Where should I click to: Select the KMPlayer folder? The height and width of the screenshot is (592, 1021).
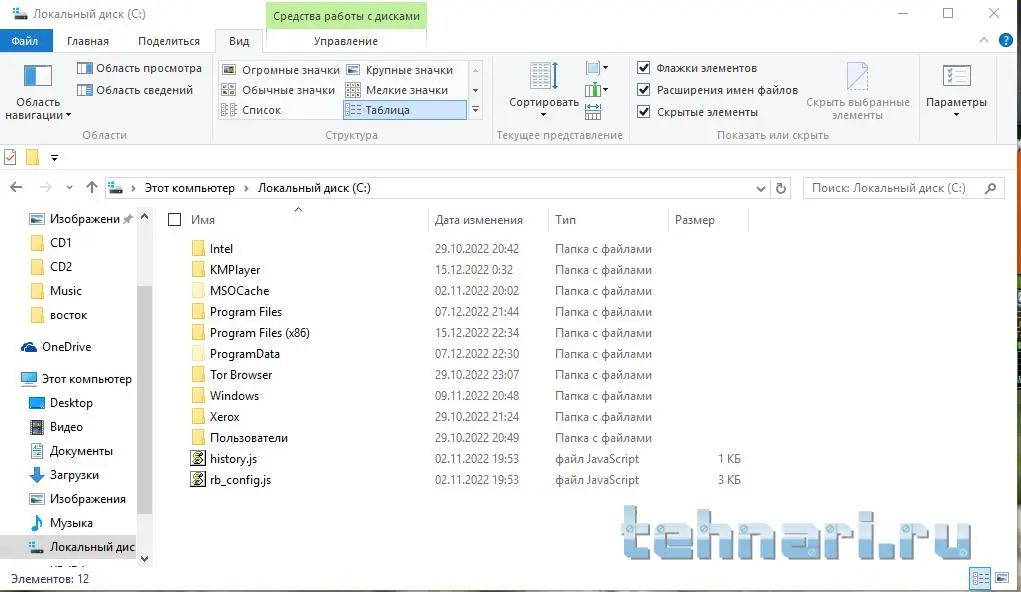pyautogui.click(x=234, y=270)
